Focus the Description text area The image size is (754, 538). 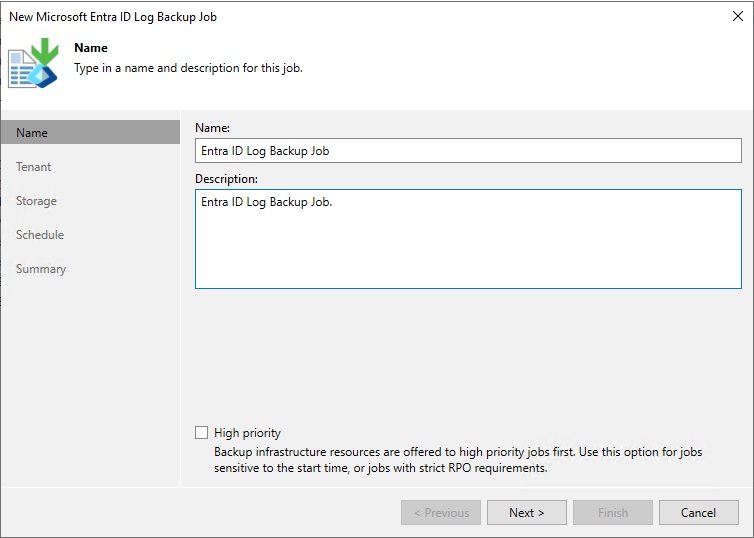pyautogui.click(x=468, y=240)
